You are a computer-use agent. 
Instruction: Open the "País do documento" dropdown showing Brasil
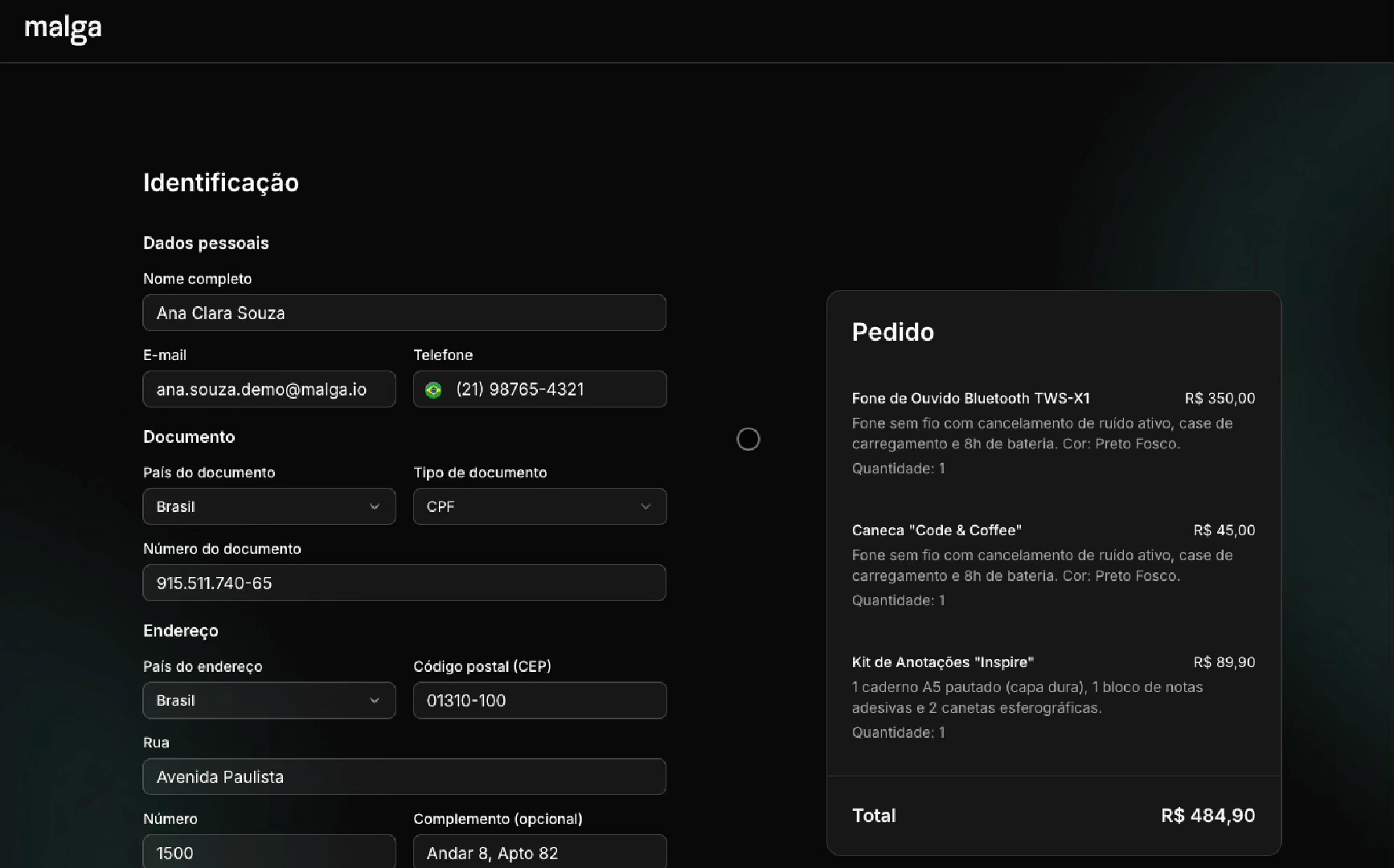click(269, 506)
